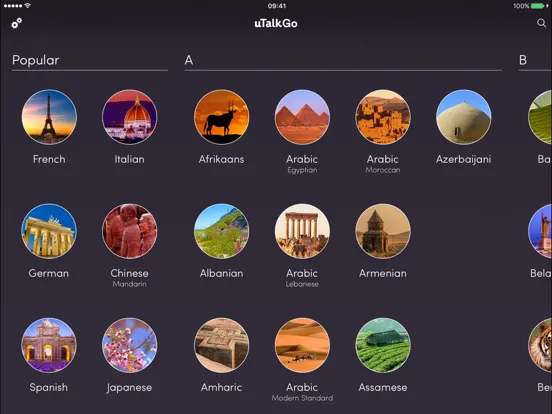Tap the Wi-Fi signal icon
Screen dimensions: 552x414
tap(28, 6)
